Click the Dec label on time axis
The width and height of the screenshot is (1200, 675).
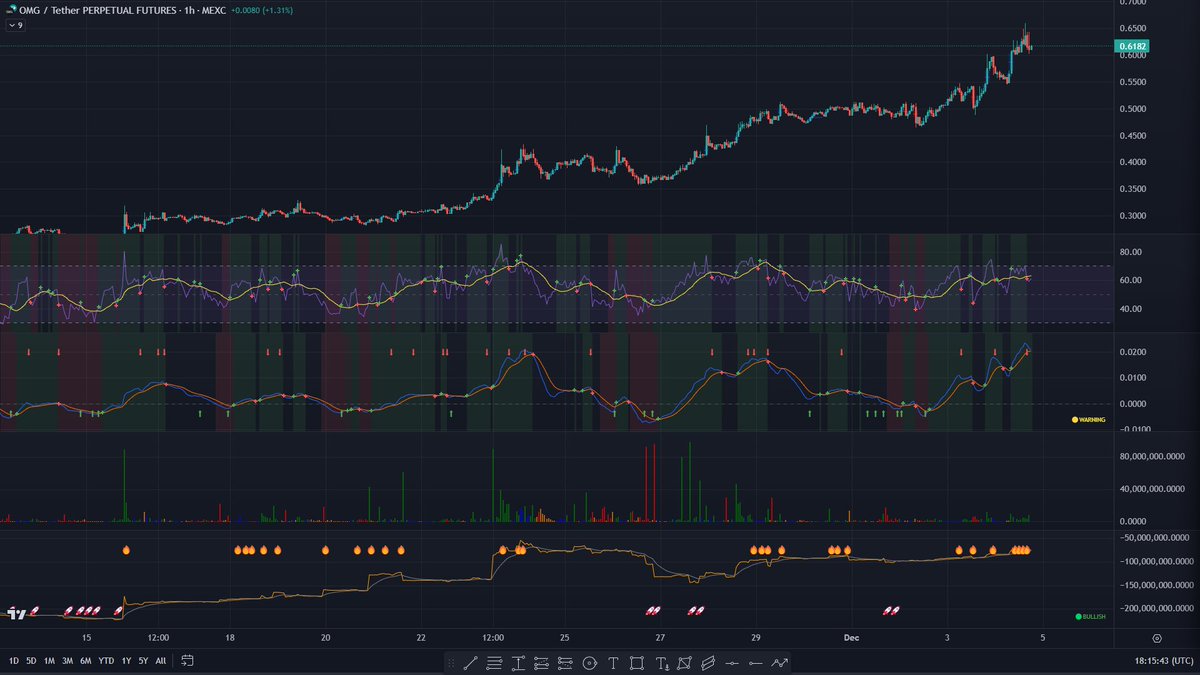tap(852, 637)
